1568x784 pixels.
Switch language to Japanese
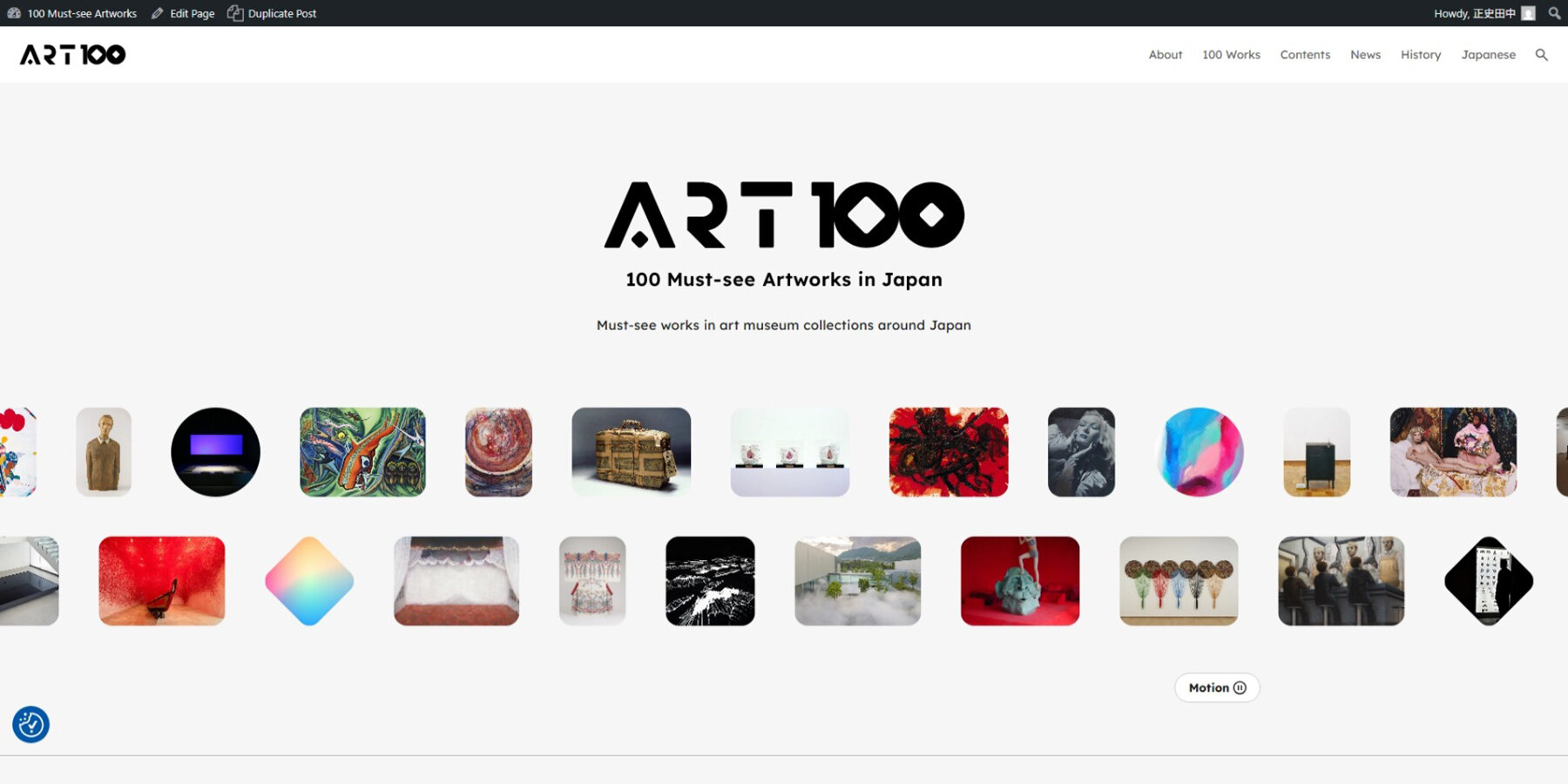coord(1488,55)
